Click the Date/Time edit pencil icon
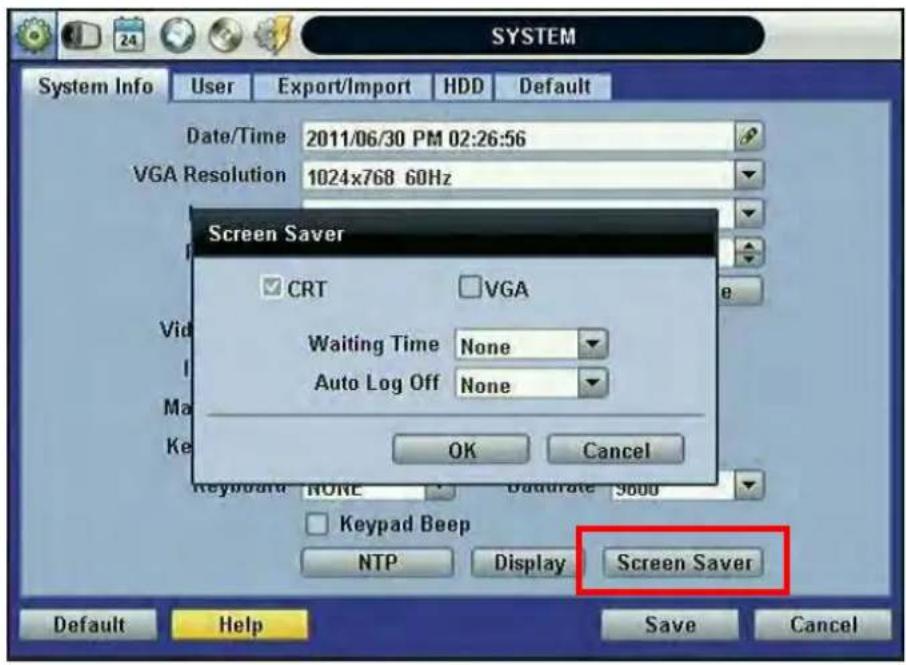906x665 pixels. pos(749,137)
